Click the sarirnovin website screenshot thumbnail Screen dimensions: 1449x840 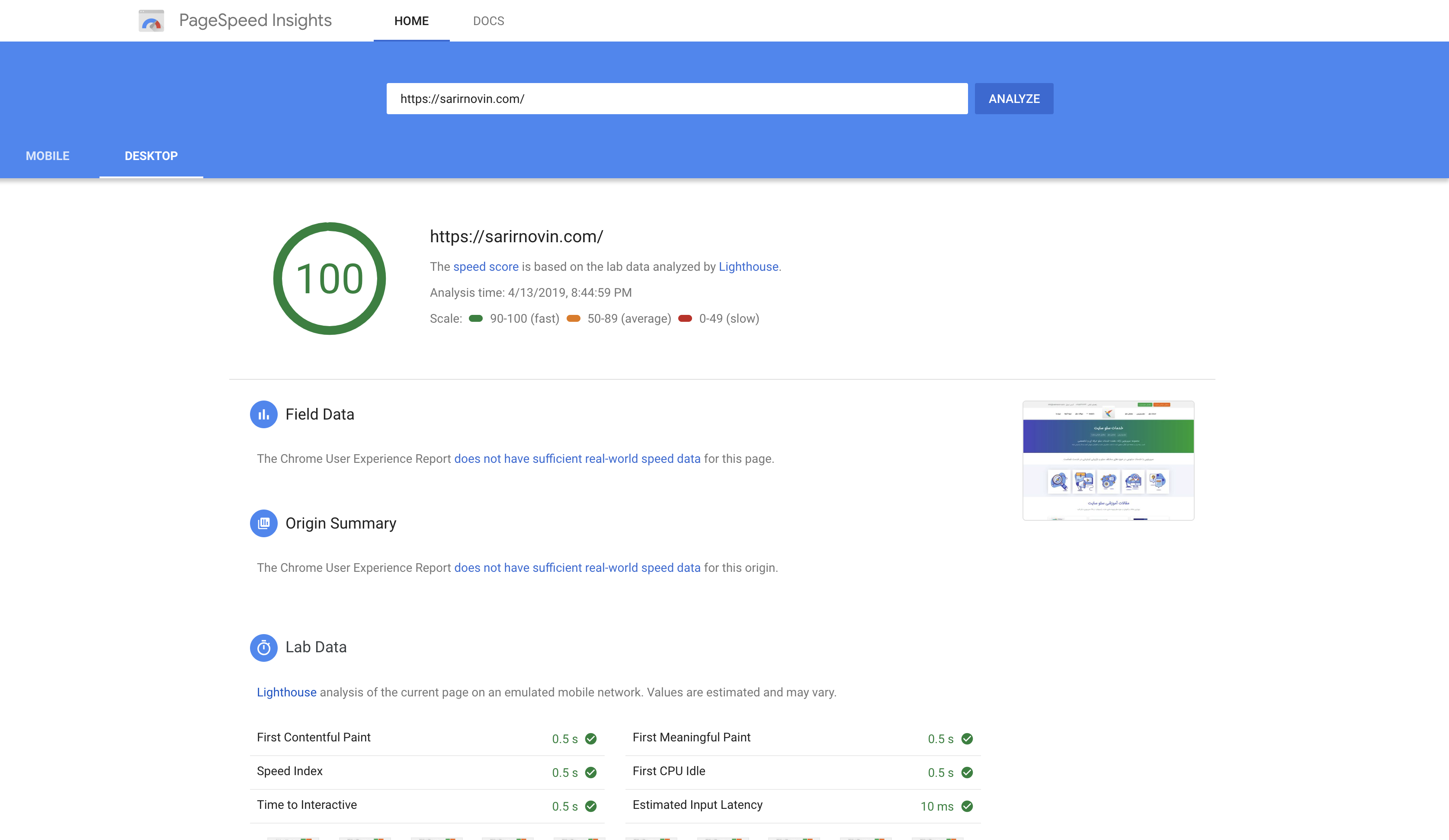point(1108,461)
